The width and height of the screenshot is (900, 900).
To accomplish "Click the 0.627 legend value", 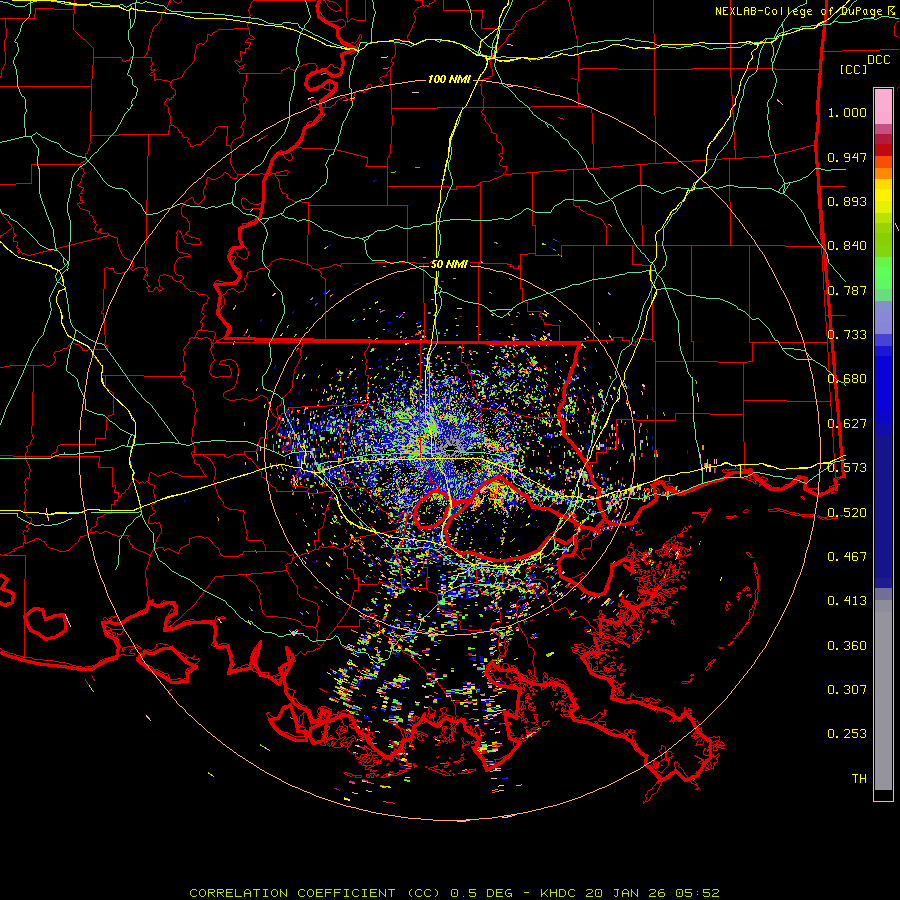I will coord(847,424).
